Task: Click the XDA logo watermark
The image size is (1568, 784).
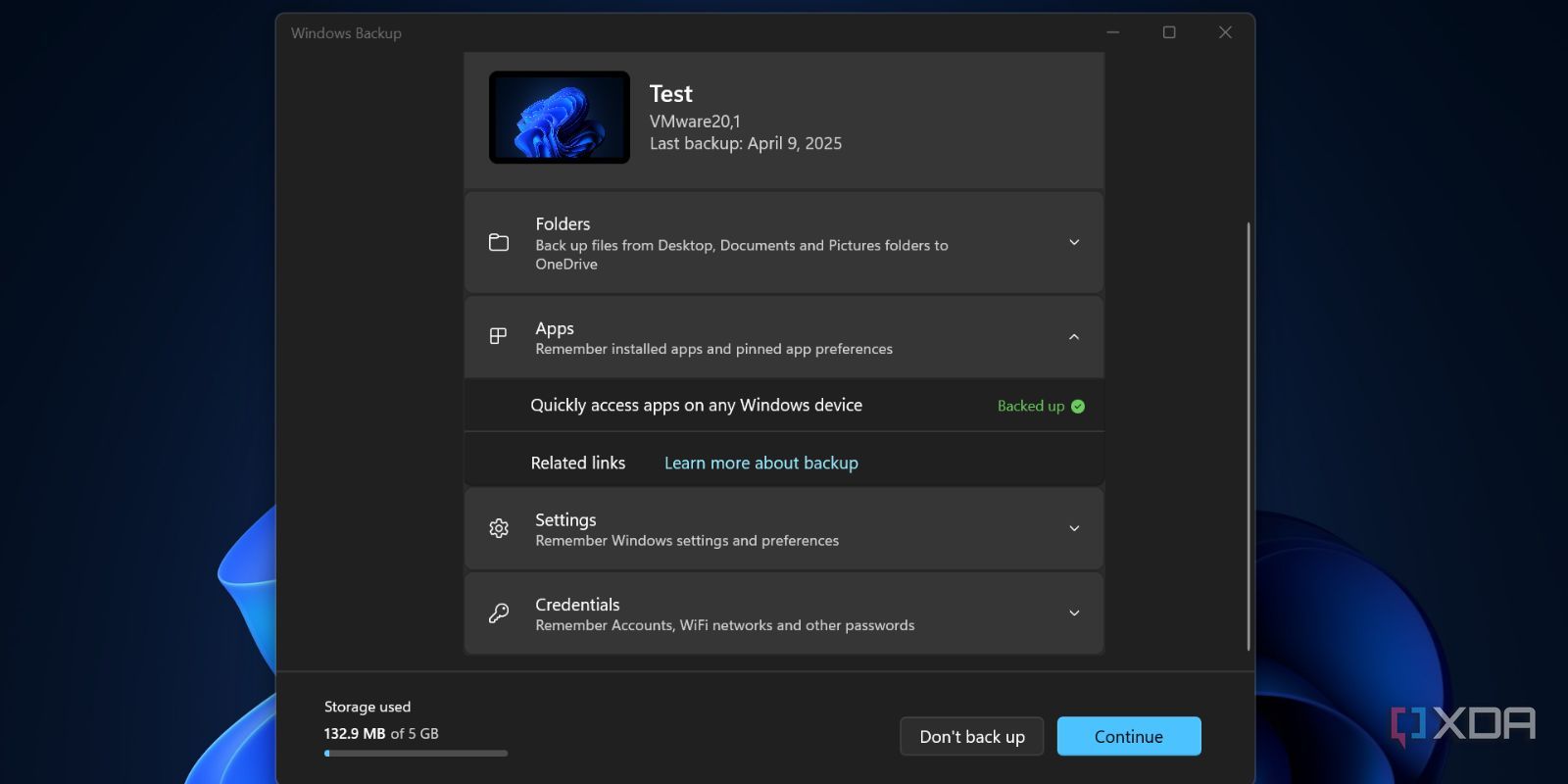Action: [x=1463, y=725]
